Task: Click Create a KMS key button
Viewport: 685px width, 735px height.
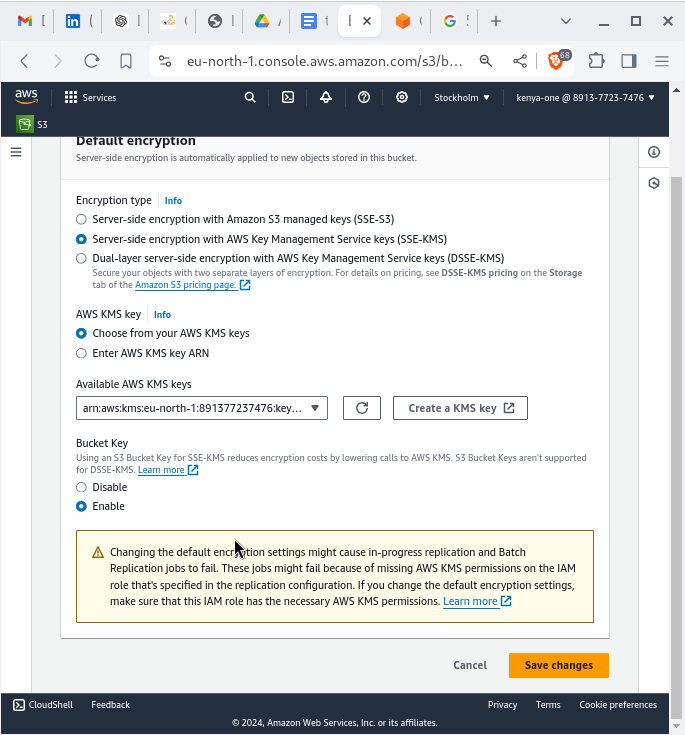Action: (x=460, y=408)
